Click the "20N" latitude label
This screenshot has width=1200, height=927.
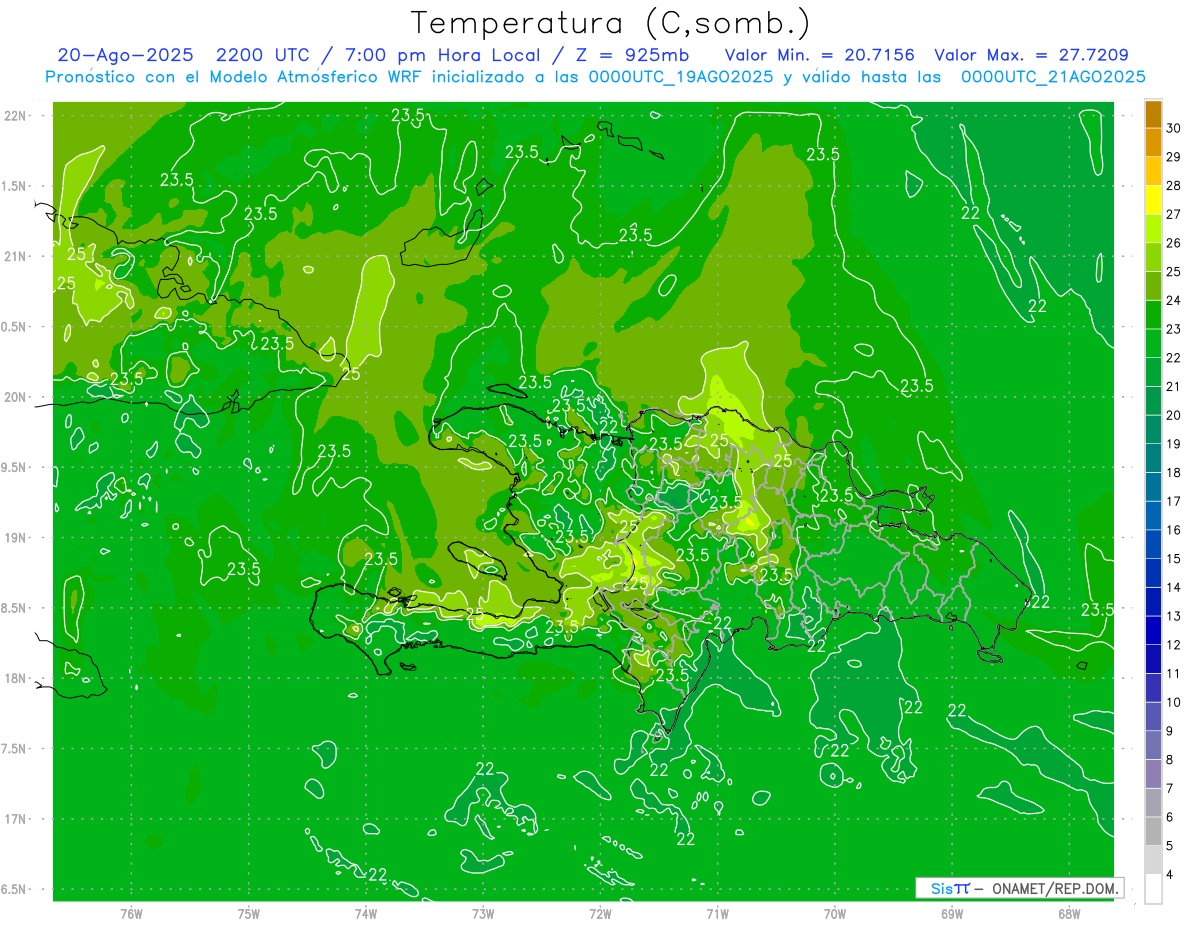tap(15, 397)
